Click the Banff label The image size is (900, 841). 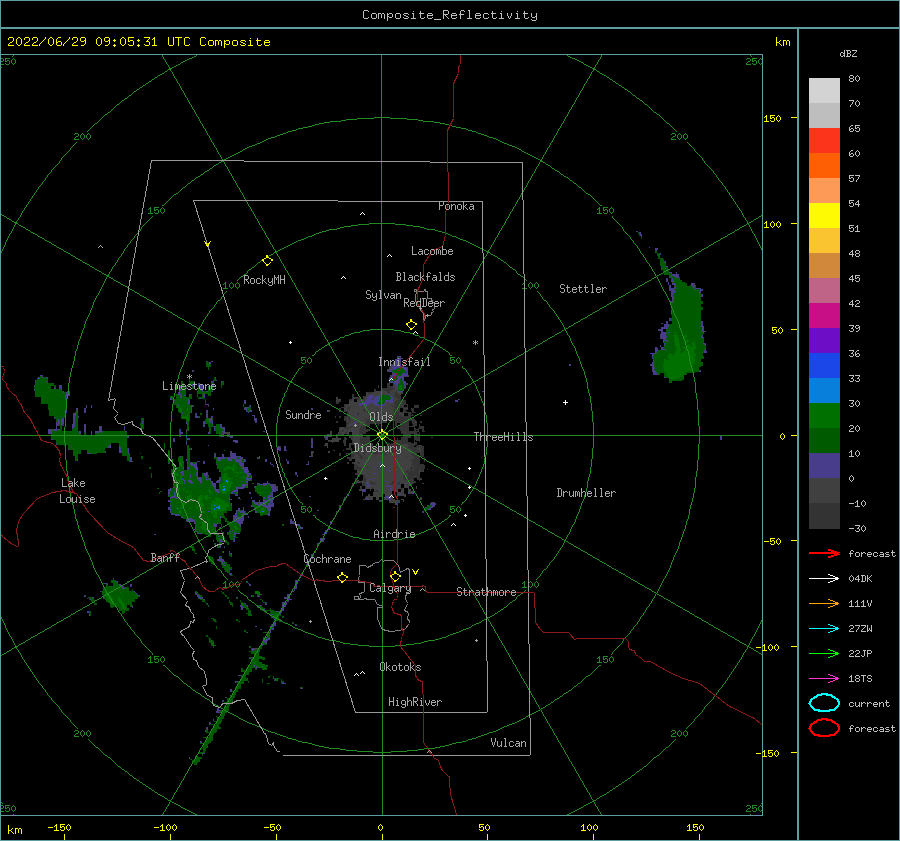165,557
